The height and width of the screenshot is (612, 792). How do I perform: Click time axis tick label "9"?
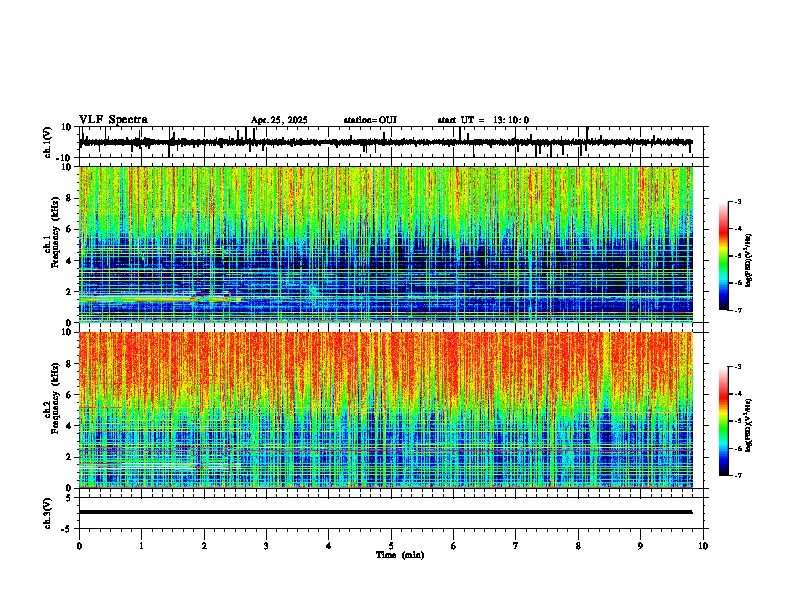click(640, 546)
